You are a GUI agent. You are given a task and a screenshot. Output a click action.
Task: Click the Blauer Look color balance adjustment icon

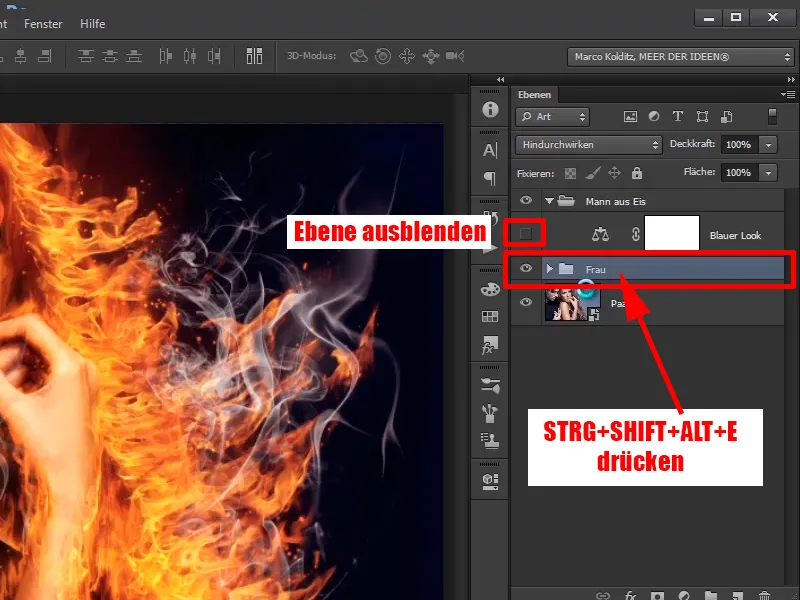[x=600, y=235]
